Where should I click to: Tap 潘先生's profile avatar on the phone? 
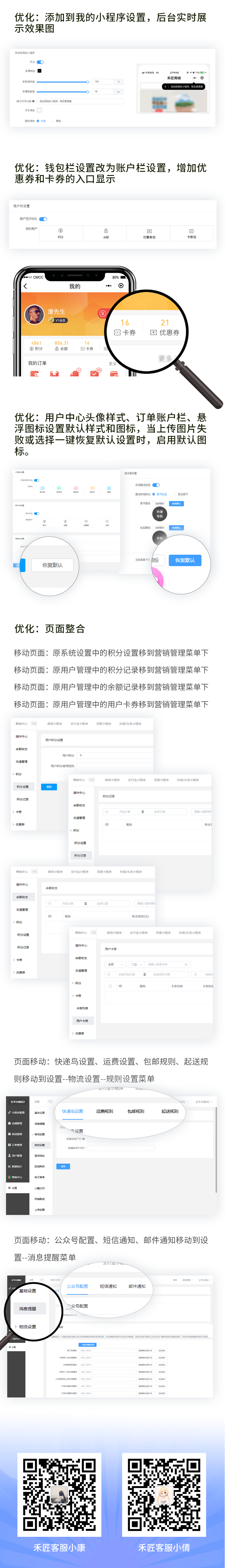34,314
